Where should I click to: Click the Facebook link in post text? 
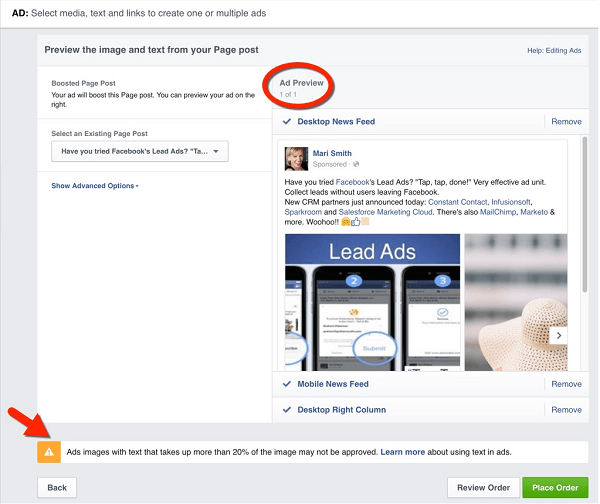(x=352, y=182)
